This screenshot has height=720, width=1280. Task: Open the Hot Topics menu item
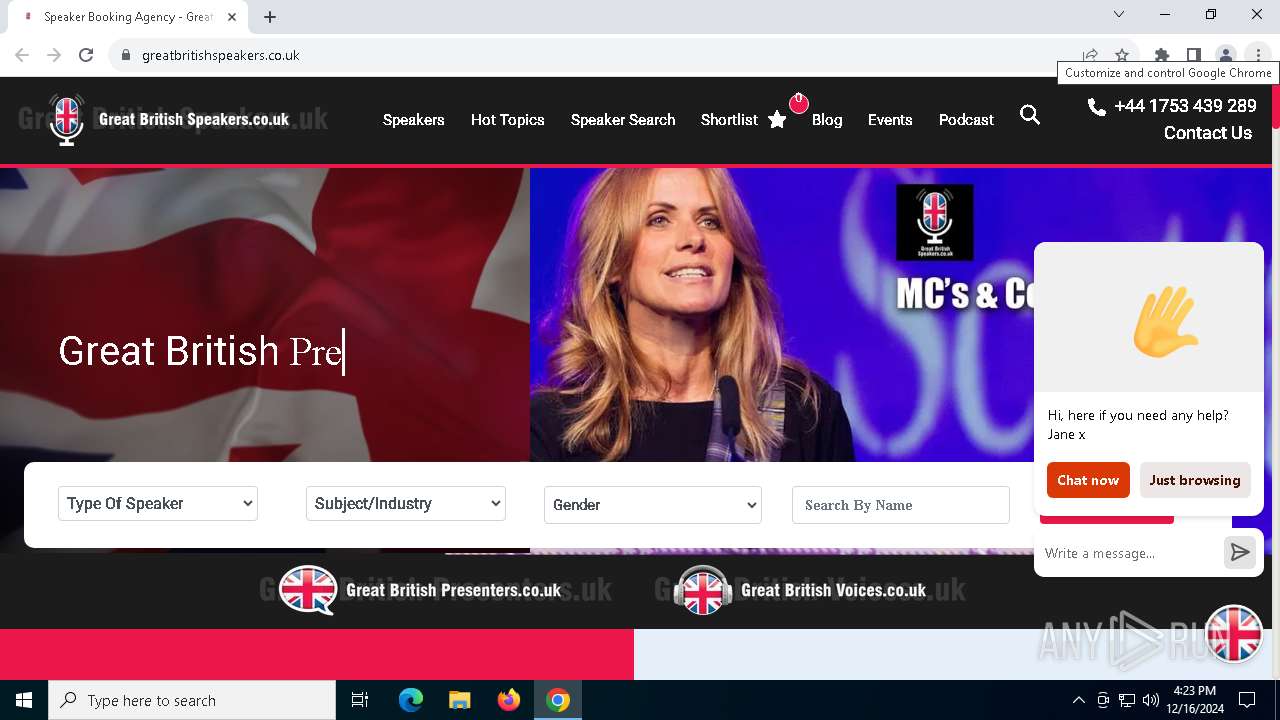pyautogui.click(x=508, y=120)
